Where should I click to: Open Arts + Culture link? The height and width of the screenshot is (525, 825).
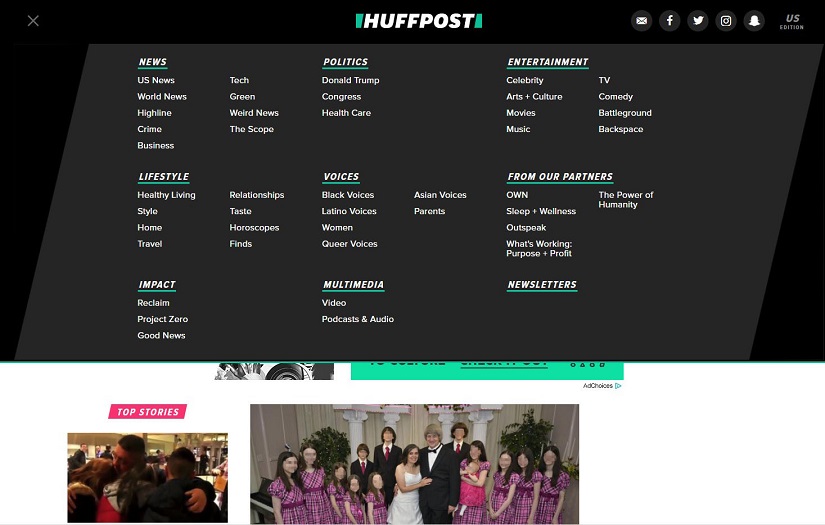tap(534, 97)
